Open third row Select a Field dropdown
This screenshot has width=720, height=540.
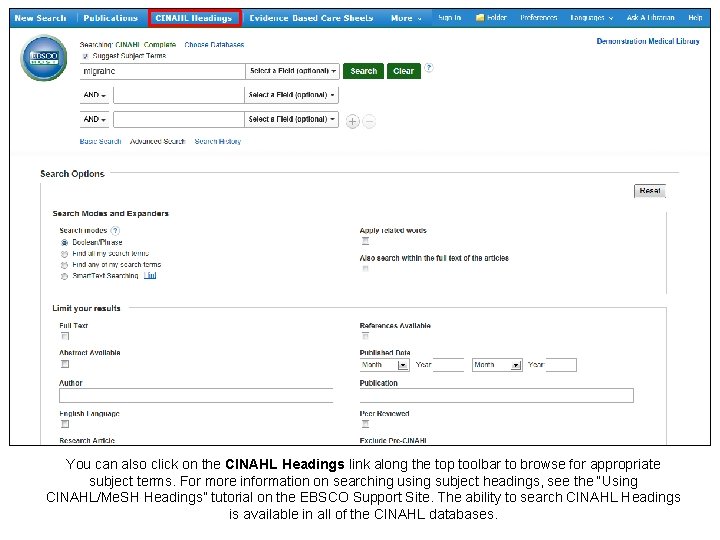click(291, 119)
